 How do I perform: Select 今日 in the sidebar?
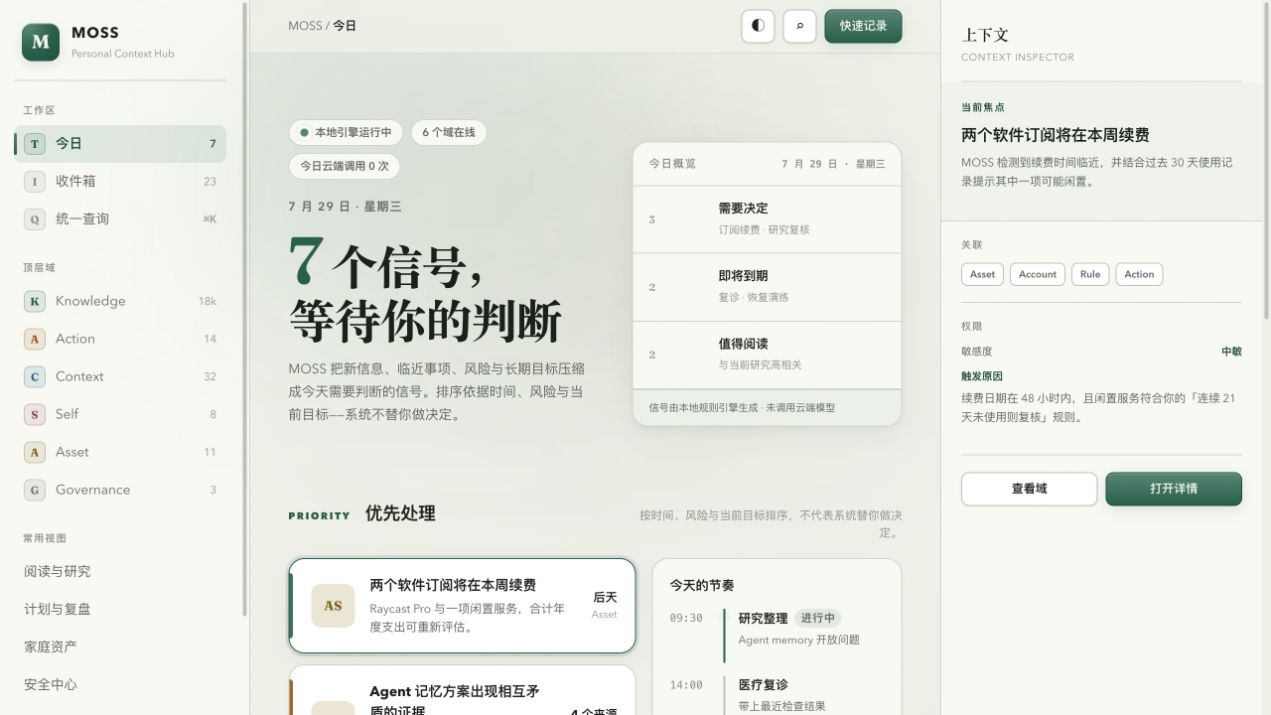coord(120,144)
